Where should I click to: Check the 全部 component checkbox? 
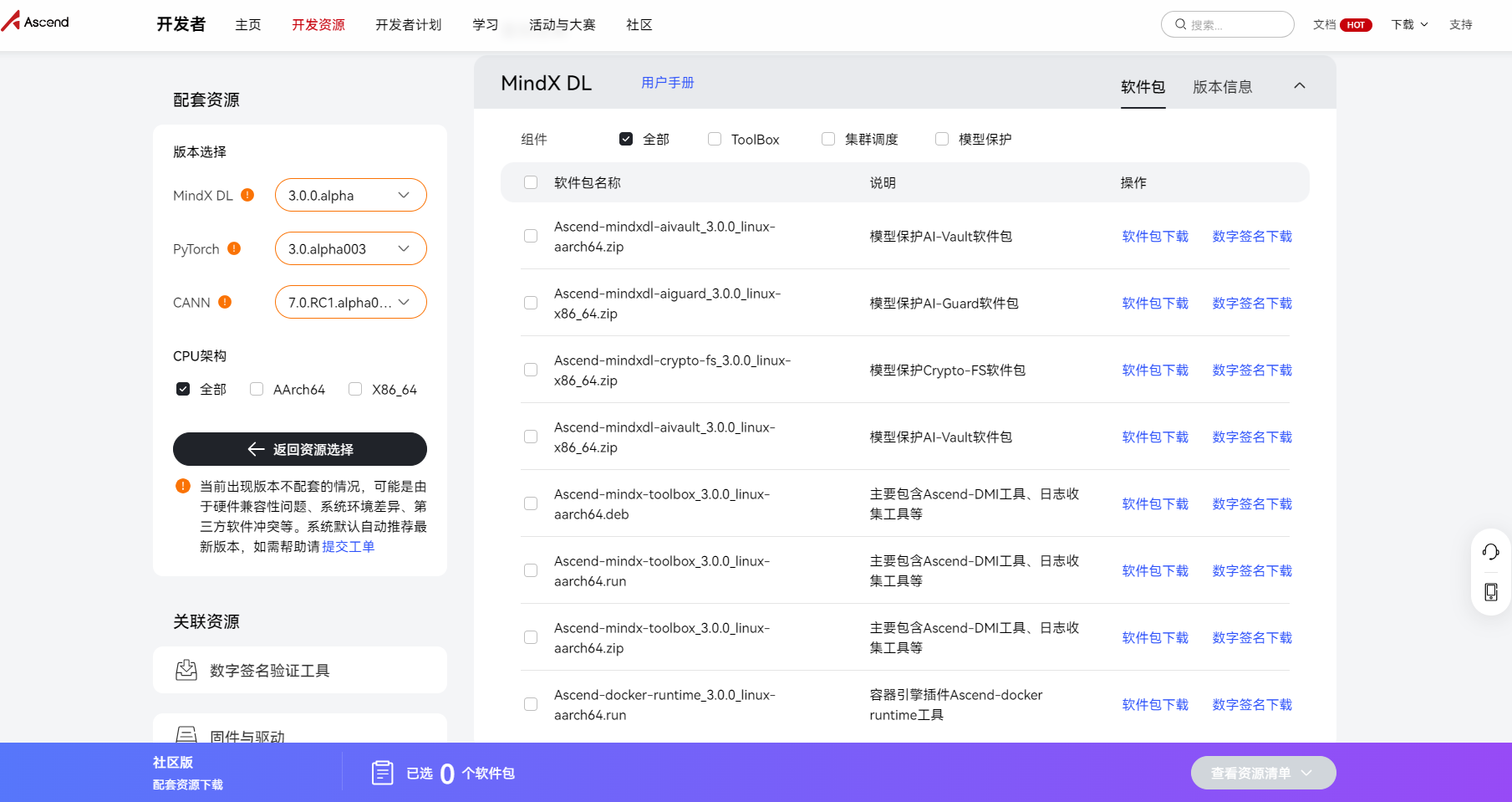(x=626, y=139)
